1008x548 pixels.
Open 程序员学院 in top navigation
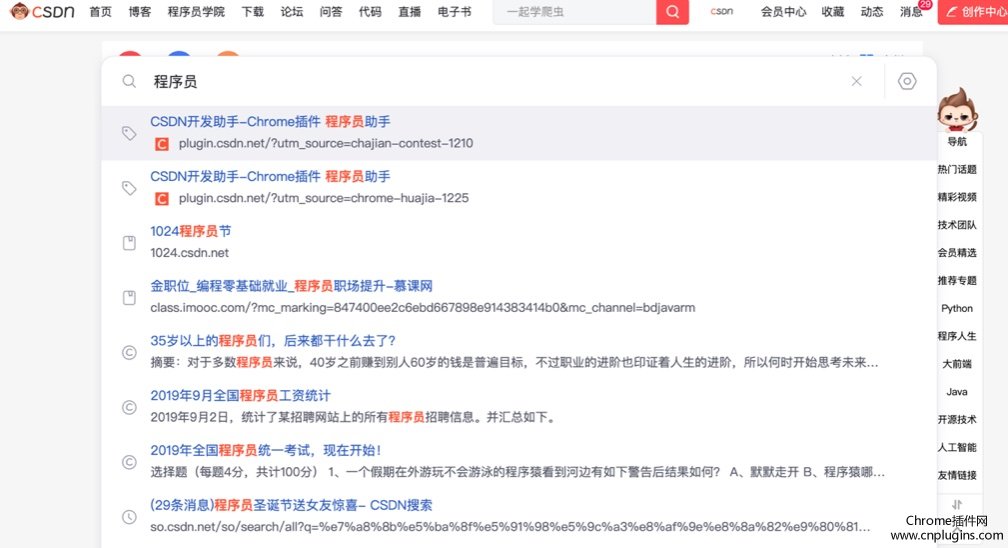click(196, 12)
